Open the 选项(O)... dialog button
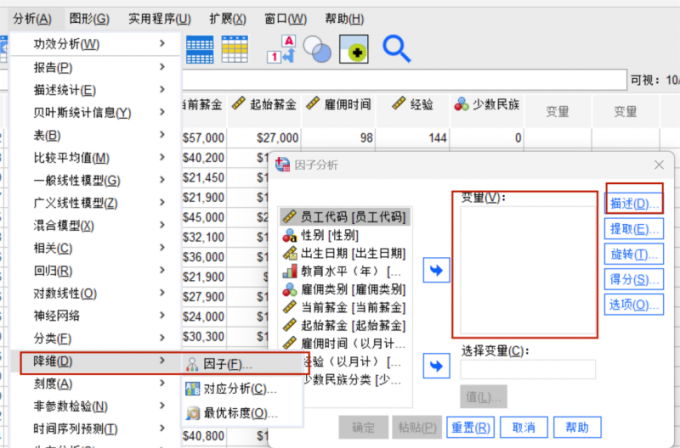This screenshot has height=448, width=680. [634, 304]
